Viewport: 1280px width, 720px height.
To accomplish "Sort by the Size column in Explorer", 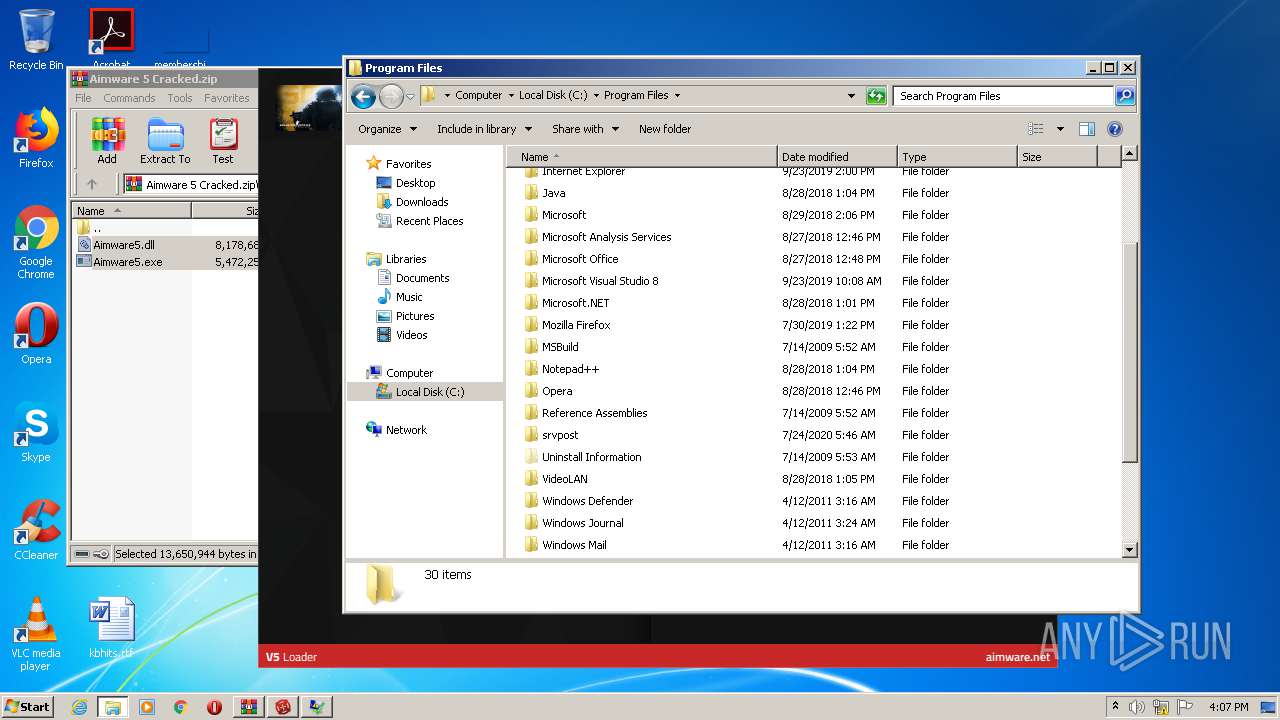I will pyautogui.click(x=1057, y=157).
